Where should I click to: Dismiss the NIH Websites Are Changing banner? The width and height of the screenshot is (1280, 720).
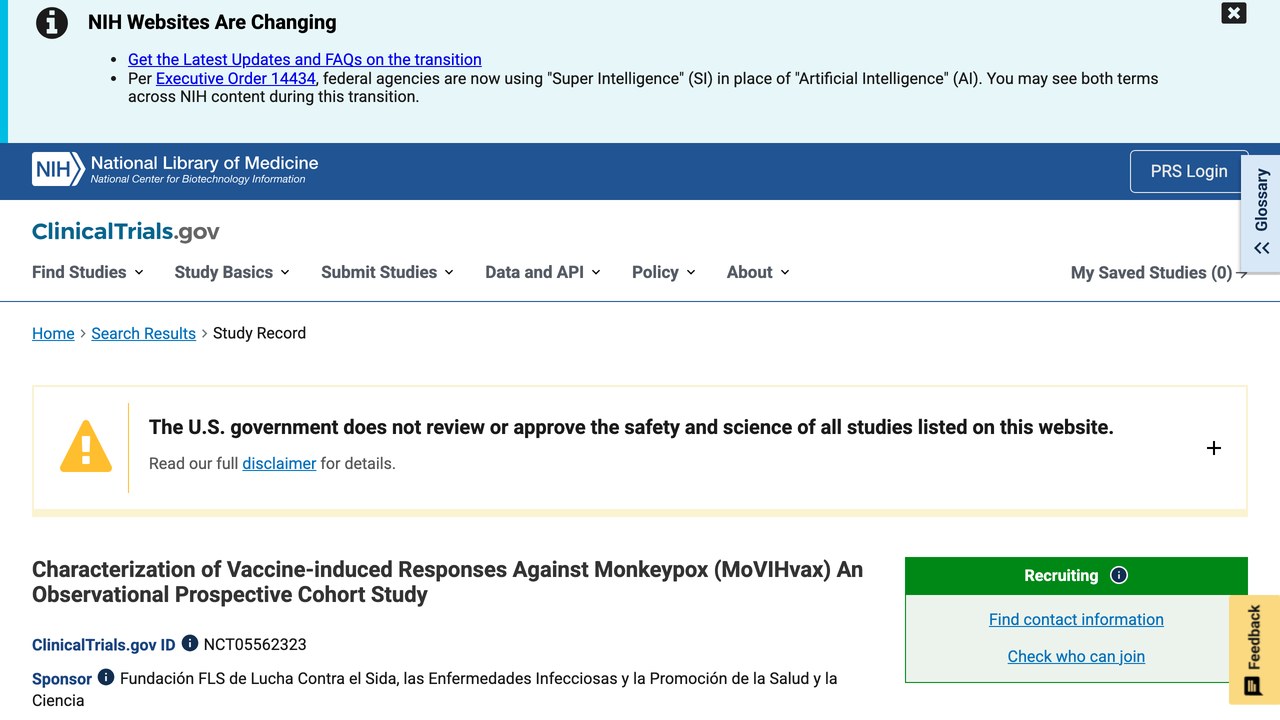tap(1234, 13)
